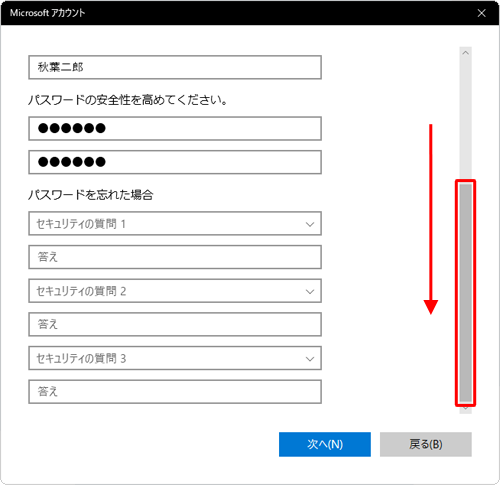Click the scrollbar up arrow
This screenshot has height=485, width=500.
[466, 53]
